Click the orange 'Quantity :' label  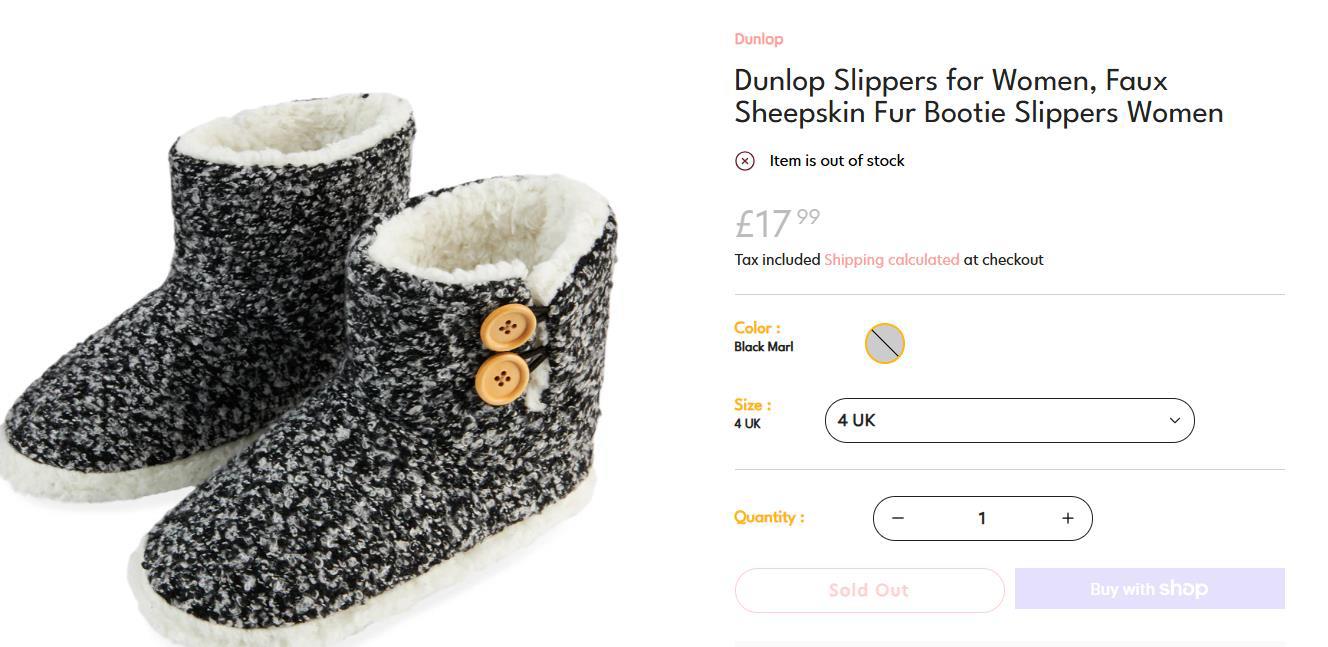coord(769,517)
